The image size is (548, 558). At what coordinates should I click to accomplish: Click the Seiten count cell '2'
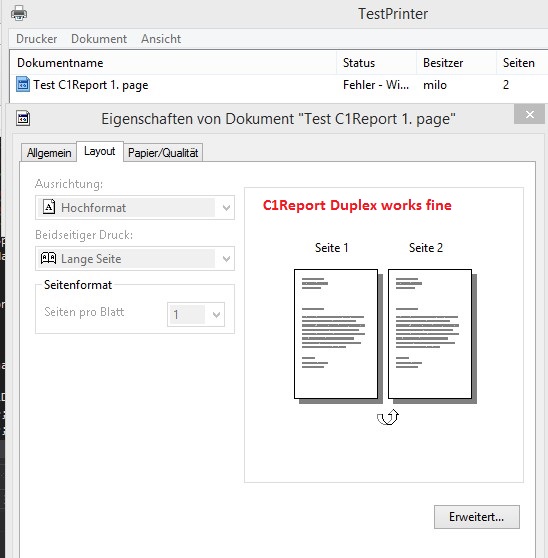[506, 85]
